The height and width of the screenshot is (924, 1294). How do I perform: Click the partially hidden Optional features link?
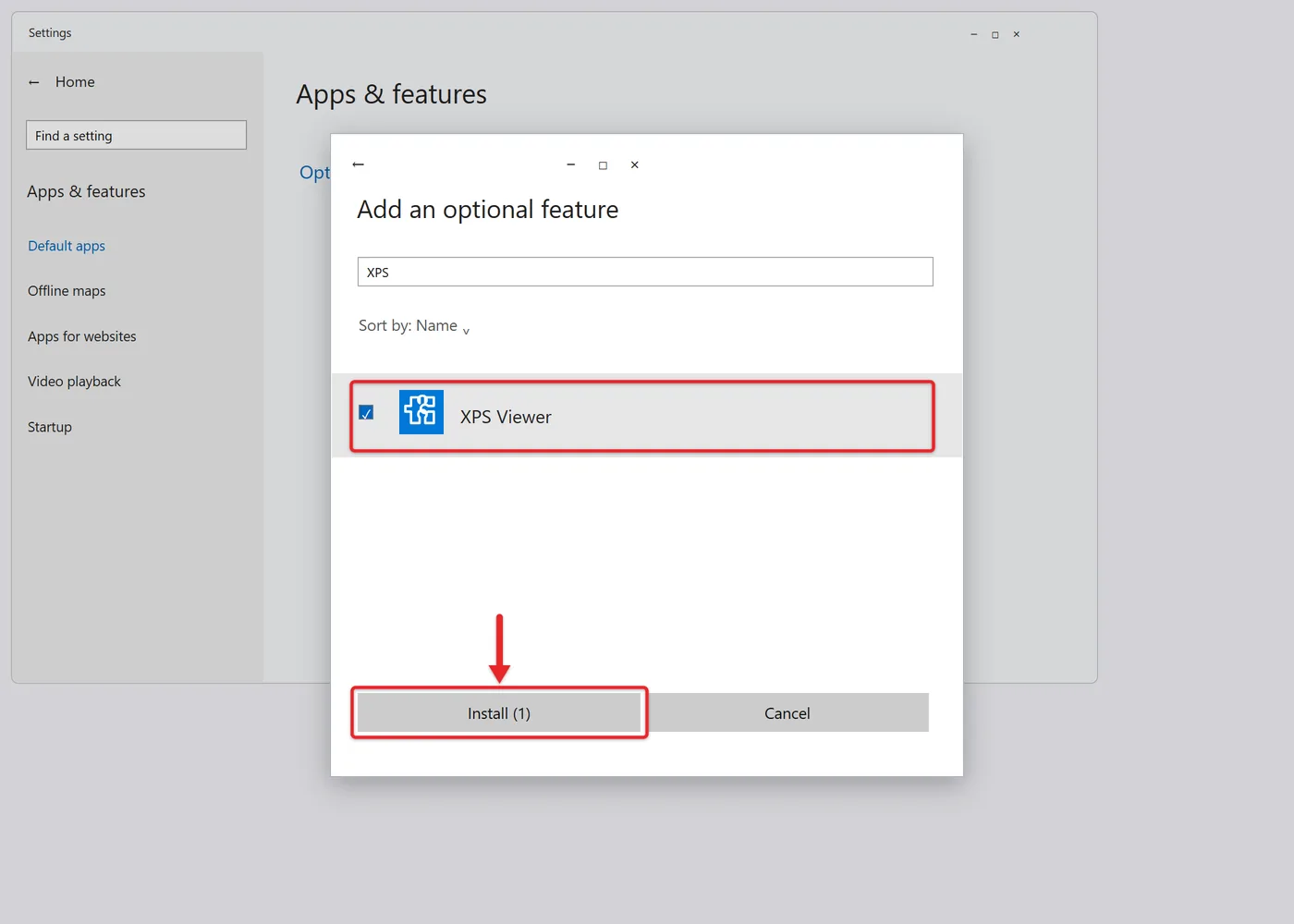[314, 173]
